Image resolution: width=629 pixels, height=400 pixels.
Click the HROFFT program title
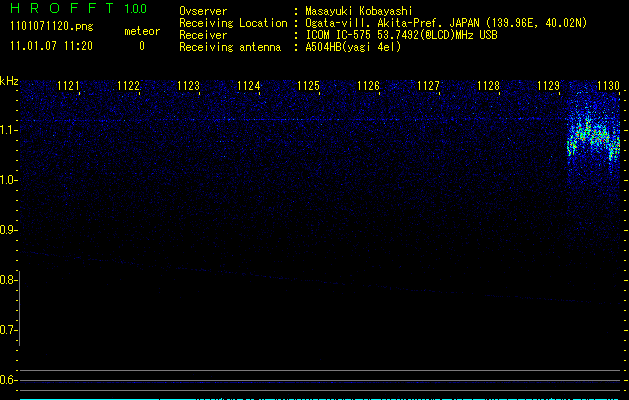pyautogui.click(x=62, y=8)
